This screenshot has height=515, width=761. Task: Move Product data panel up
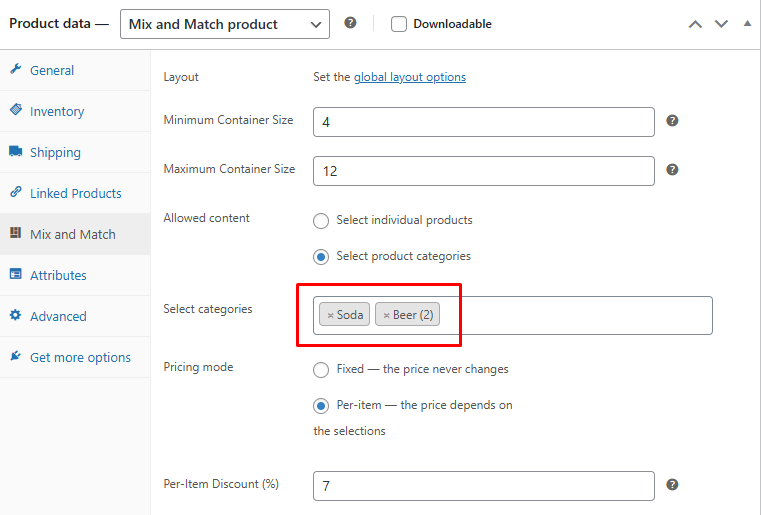[695, 24]
